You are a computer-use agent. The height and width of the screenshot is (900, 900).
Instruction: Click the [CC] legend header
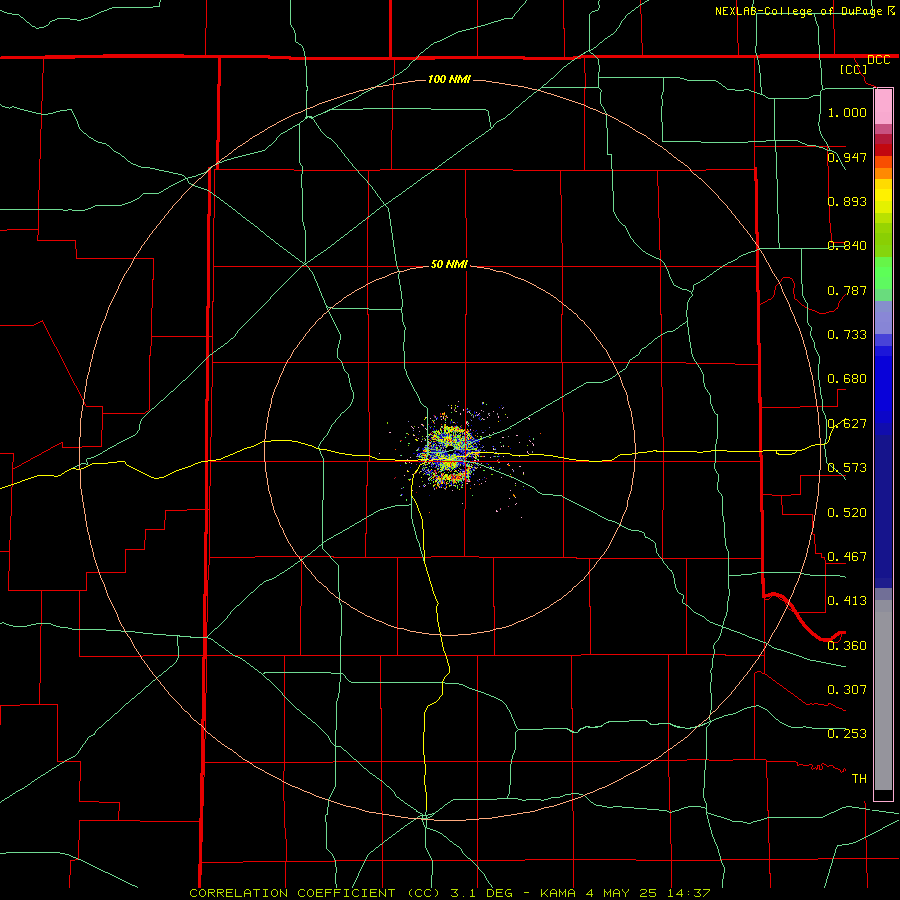853,69
